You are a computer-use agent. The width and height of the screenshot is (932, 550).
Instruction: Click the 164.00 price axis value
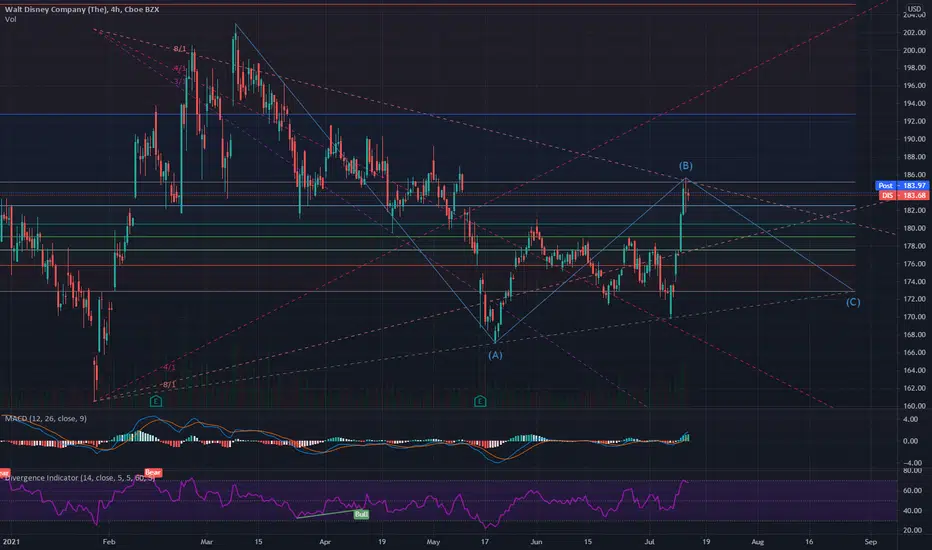[x=914, y=370]
